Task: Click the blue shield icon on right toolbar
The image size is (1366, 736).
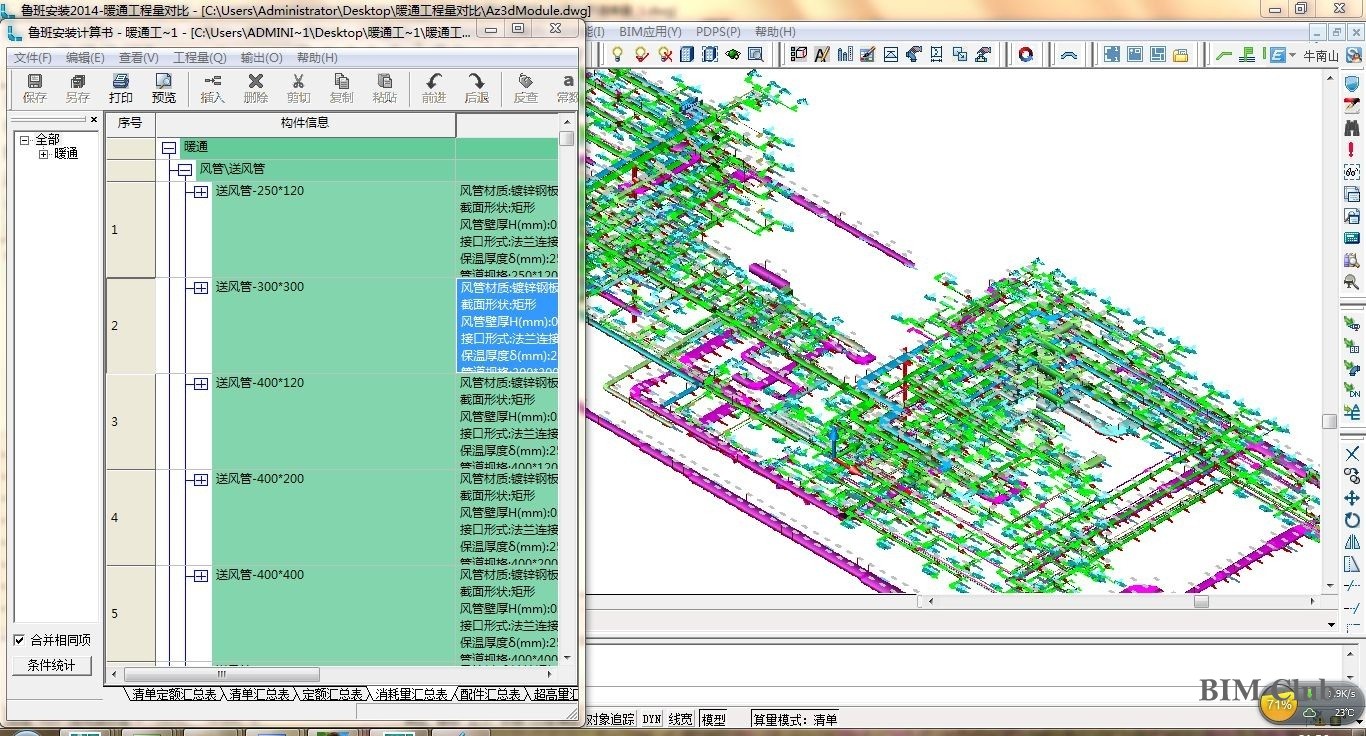Action: coord(1352,84)
